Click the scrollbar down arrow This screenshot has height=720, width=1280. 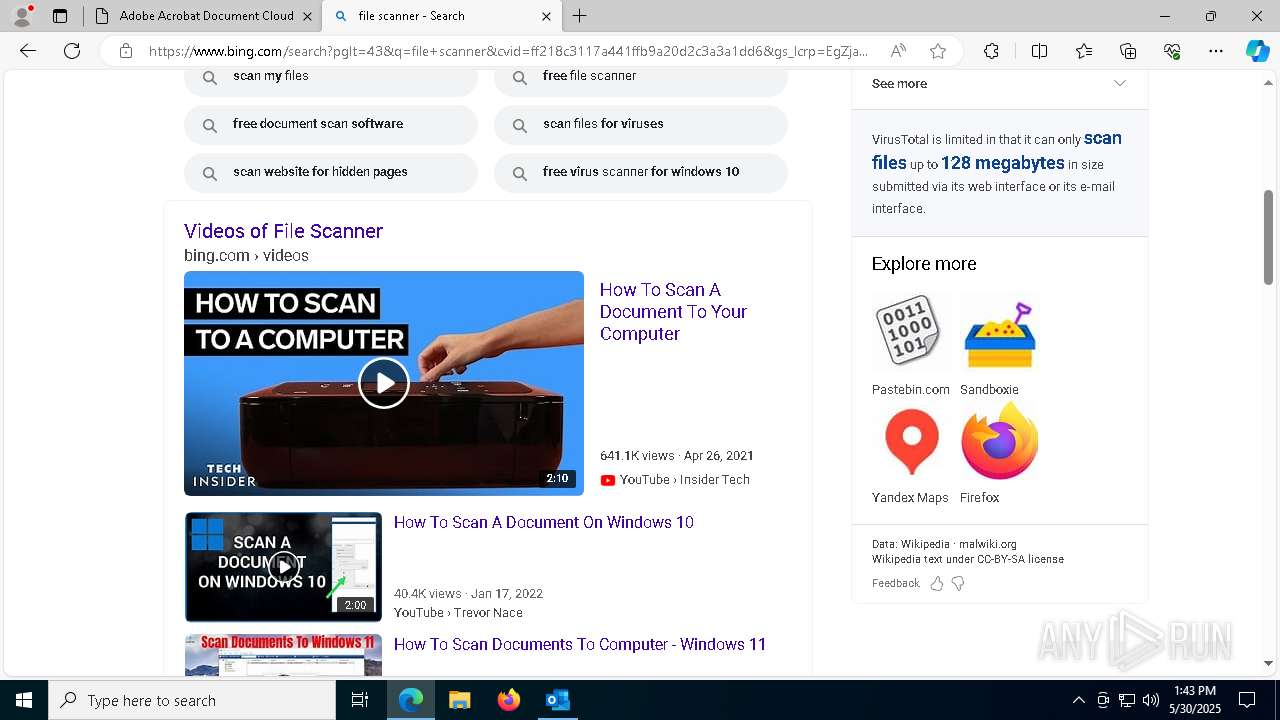coord(1269,663)
